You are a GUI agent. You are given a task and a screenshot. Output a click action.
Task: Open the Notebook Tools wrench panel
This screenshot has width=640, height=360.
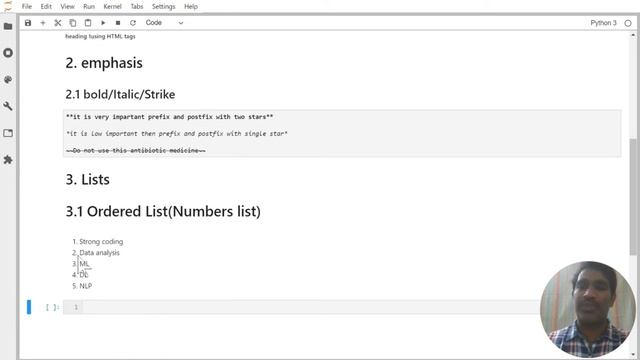(x=8, y=106)
